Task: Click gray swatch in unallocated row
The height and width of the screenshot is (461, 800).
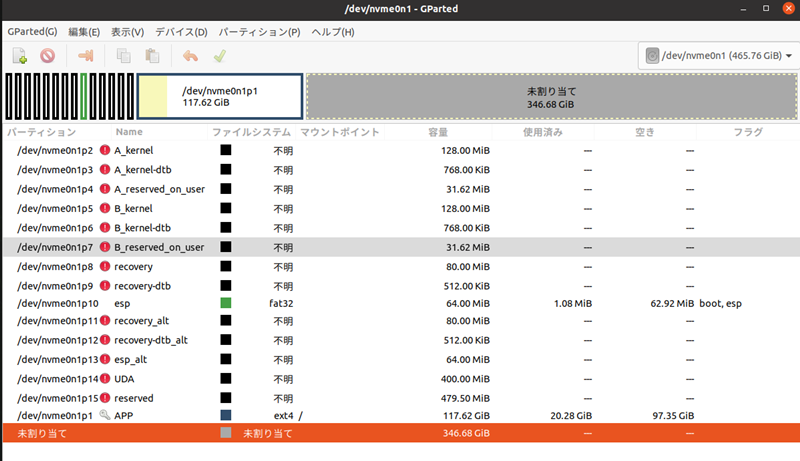Action: [226, 432]
